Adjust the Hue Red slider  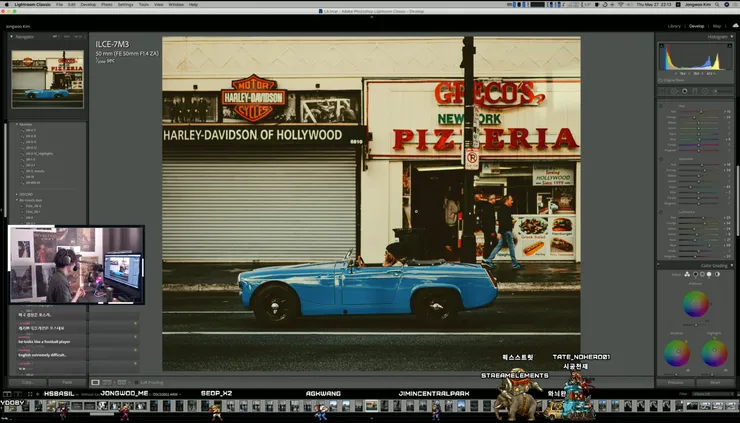click(701, 112)
